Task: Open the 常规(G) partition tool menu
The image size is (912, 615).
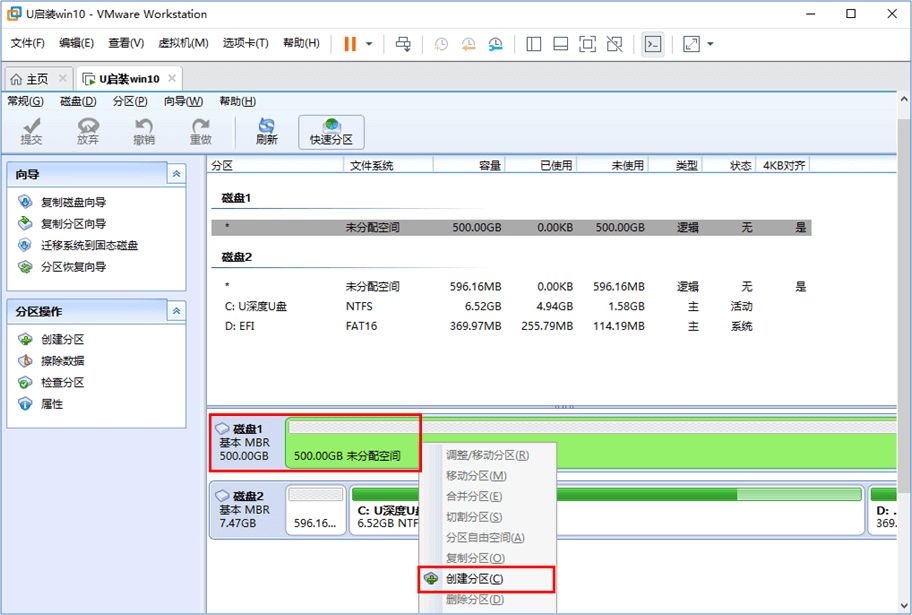Action: (x=25, y=101)
